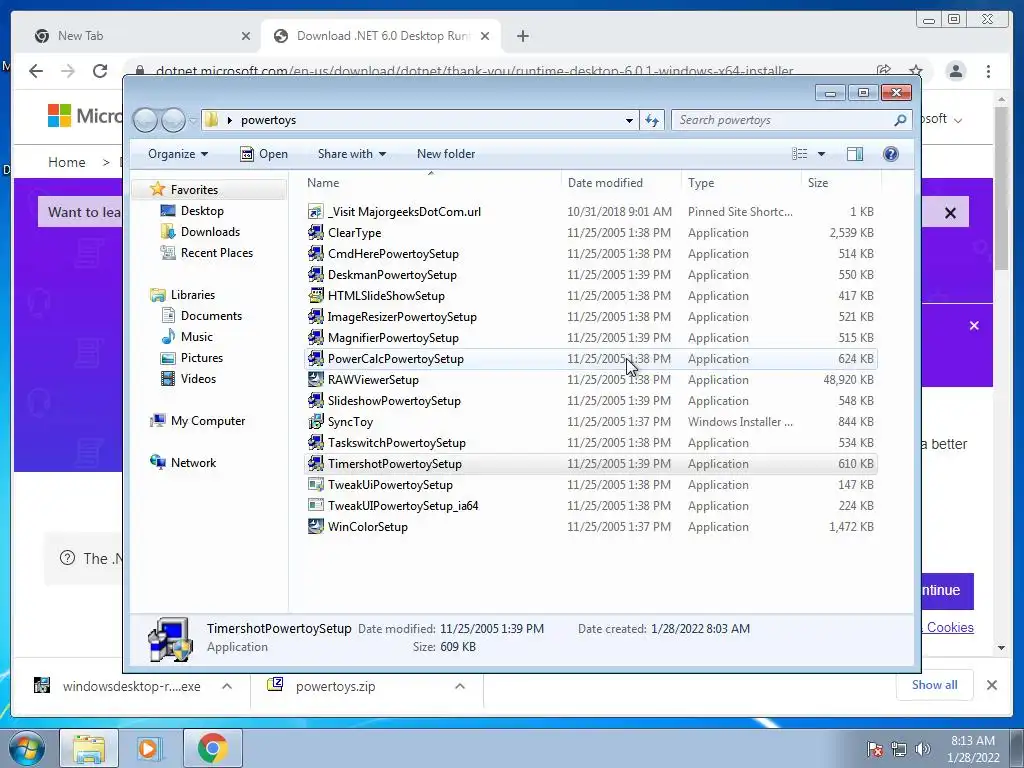The image size is (1024, 768).
Task: Open Windows Start orb
Action: pyautogui.click(x=26, y=748)
